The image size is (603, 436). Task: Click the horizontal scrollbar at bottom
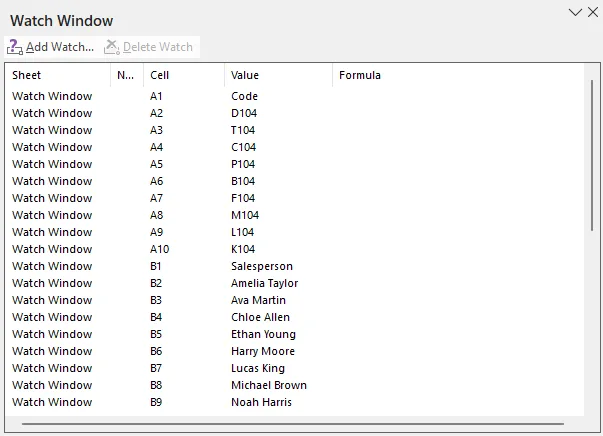coord(293,424)
